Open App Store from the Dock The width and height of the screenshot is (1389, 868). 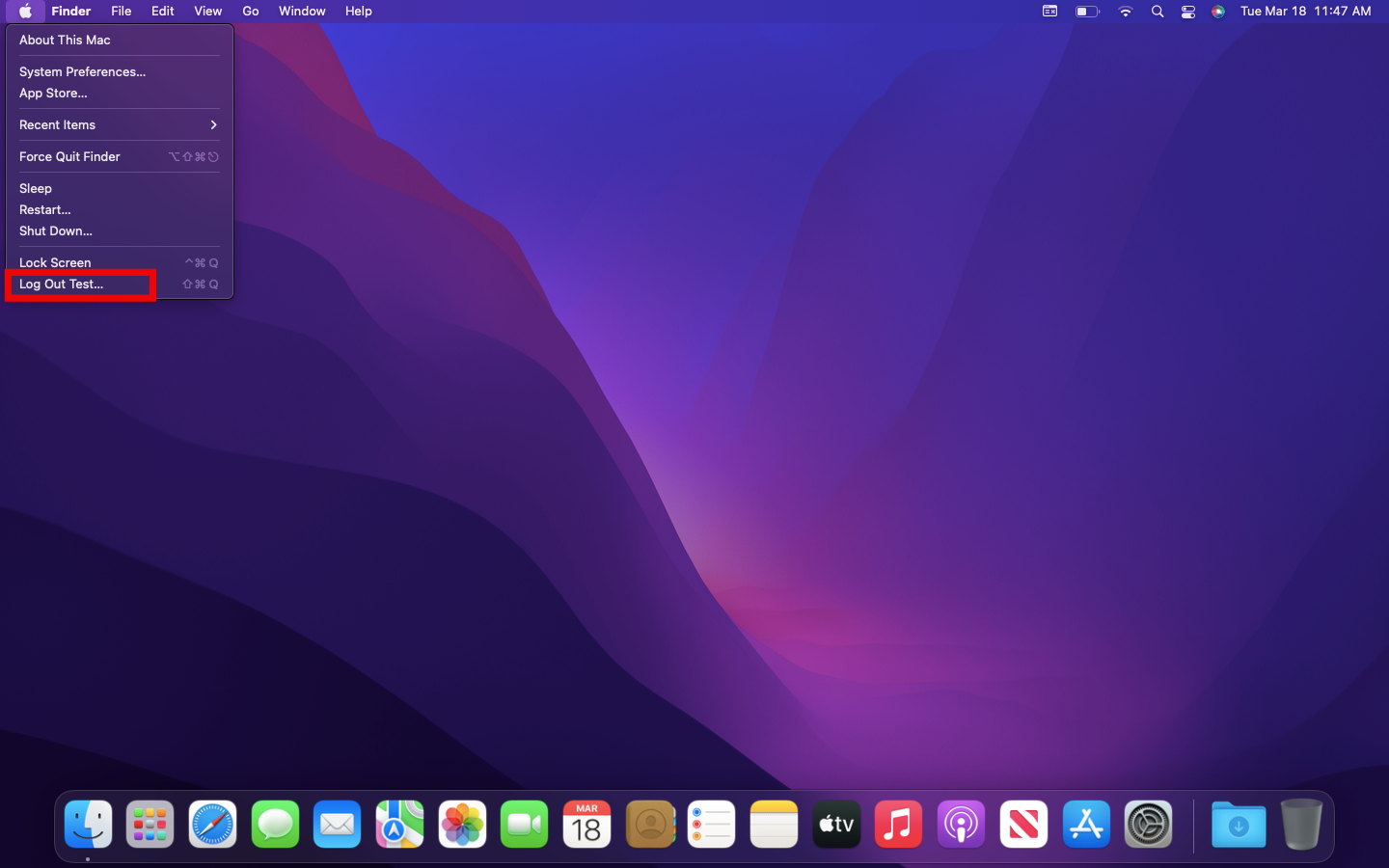(x=1086, y=825)
